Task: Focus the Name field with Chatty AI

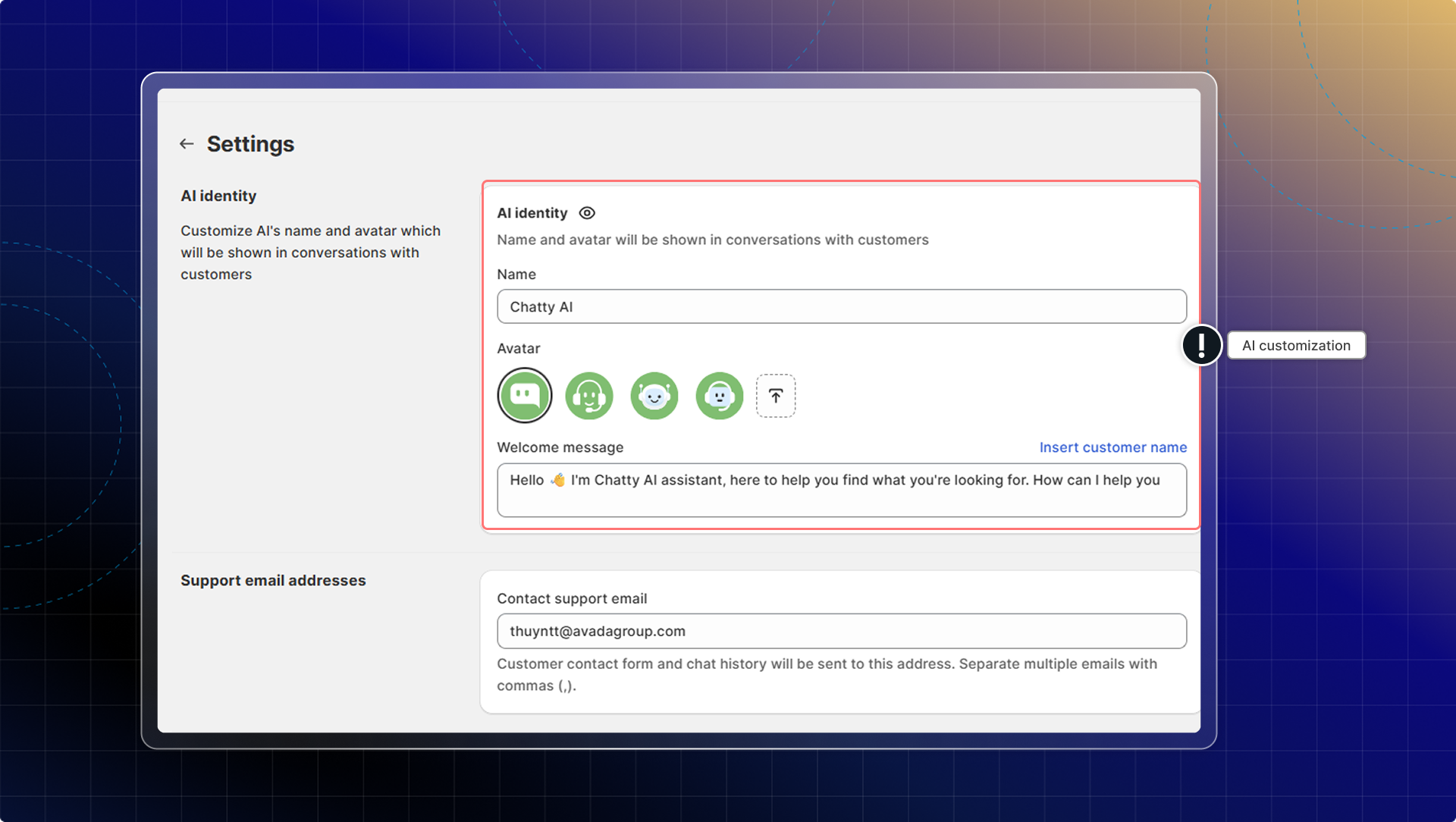Action: tap(842, 307)
